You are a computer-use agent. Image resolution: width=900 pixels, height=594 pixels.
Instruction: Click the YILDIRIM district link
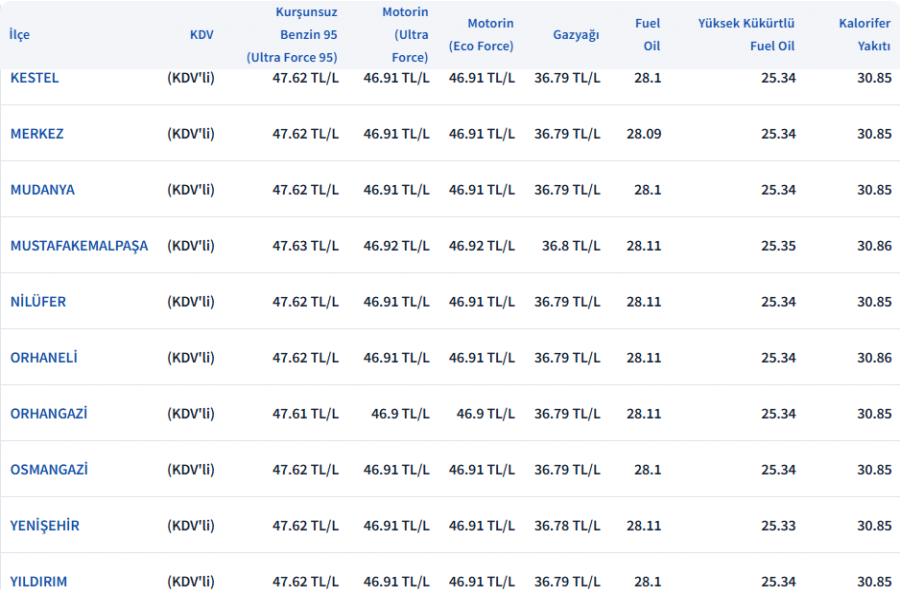tap(39, 582)
